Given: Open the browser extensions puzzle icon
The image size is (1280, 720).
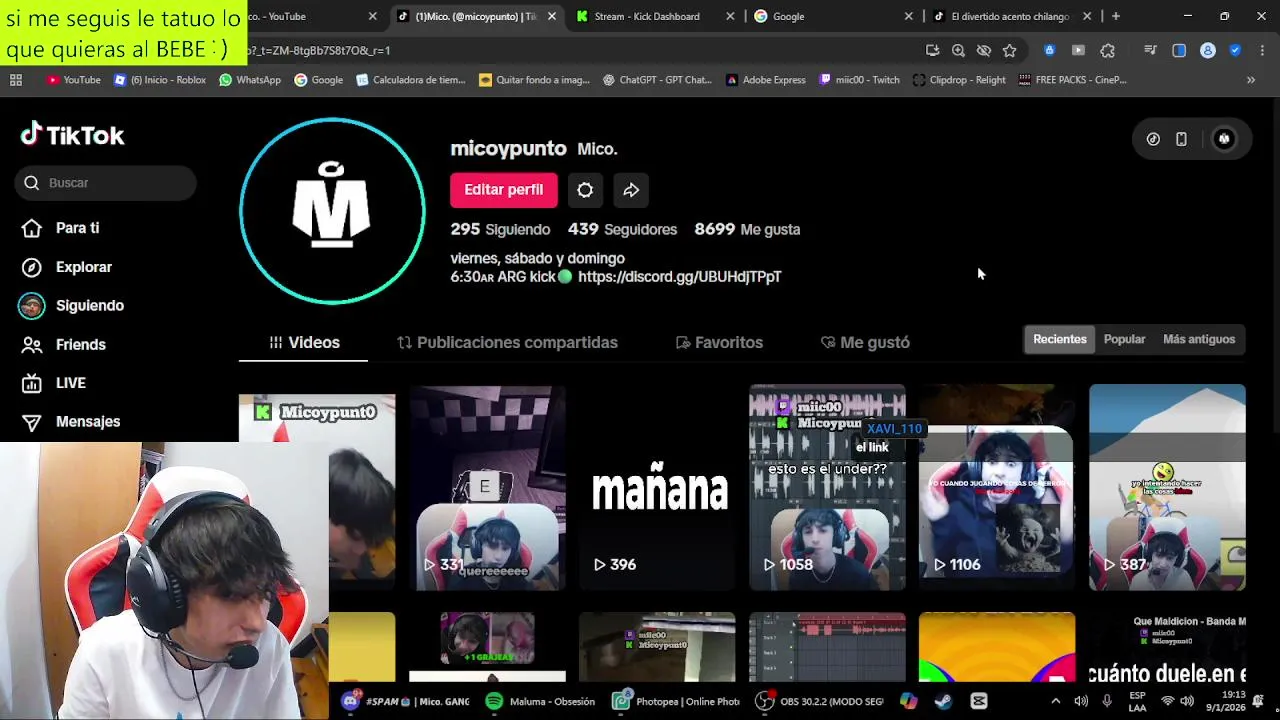Looking at the screenshot, I should pyautogui.click(x=1107, y=50).
